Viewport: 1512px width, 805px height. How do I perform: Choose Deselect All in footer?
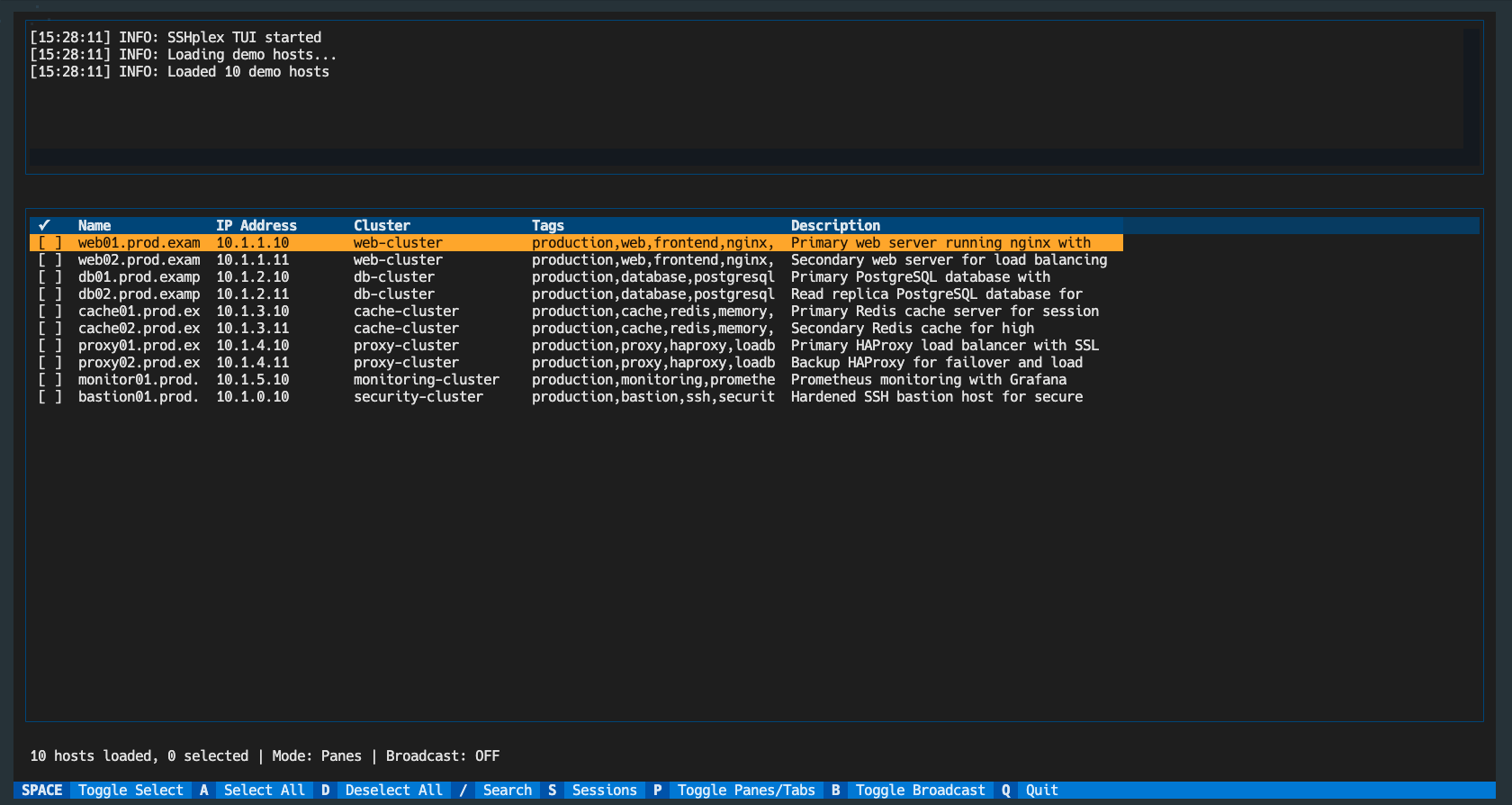394,791
